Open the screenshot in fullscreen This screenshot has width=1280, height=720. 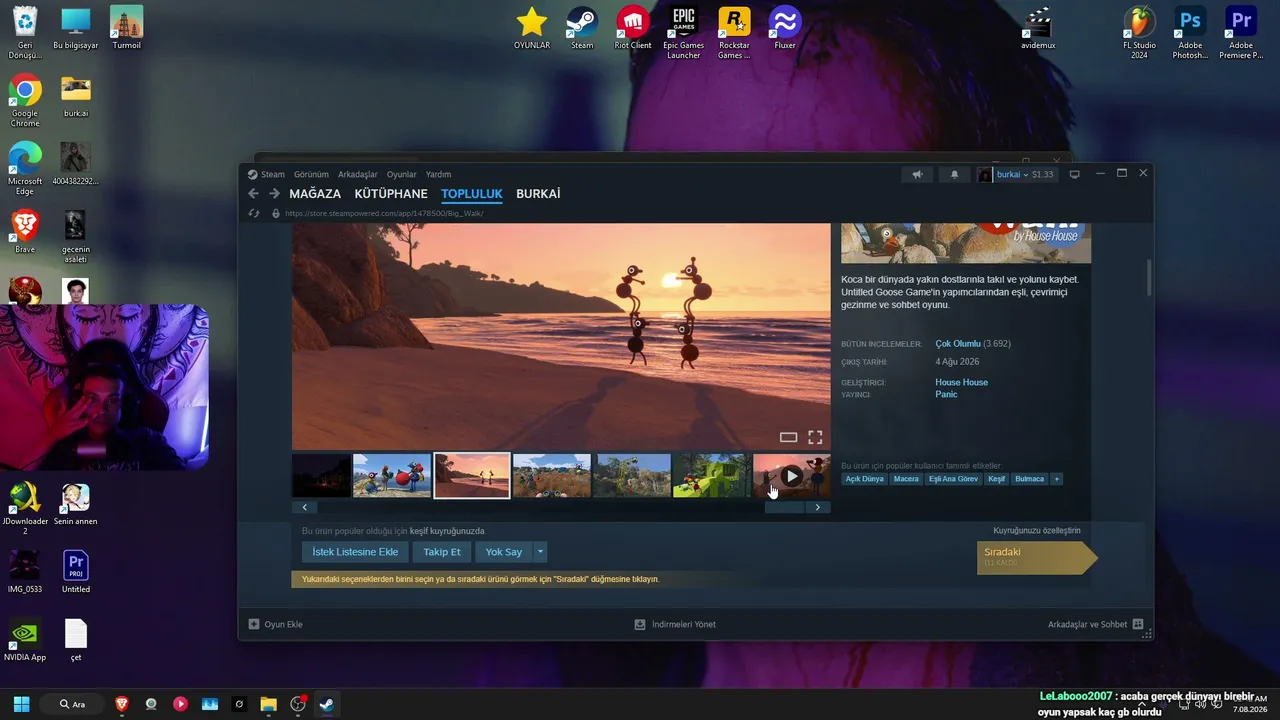coord(815,437)
